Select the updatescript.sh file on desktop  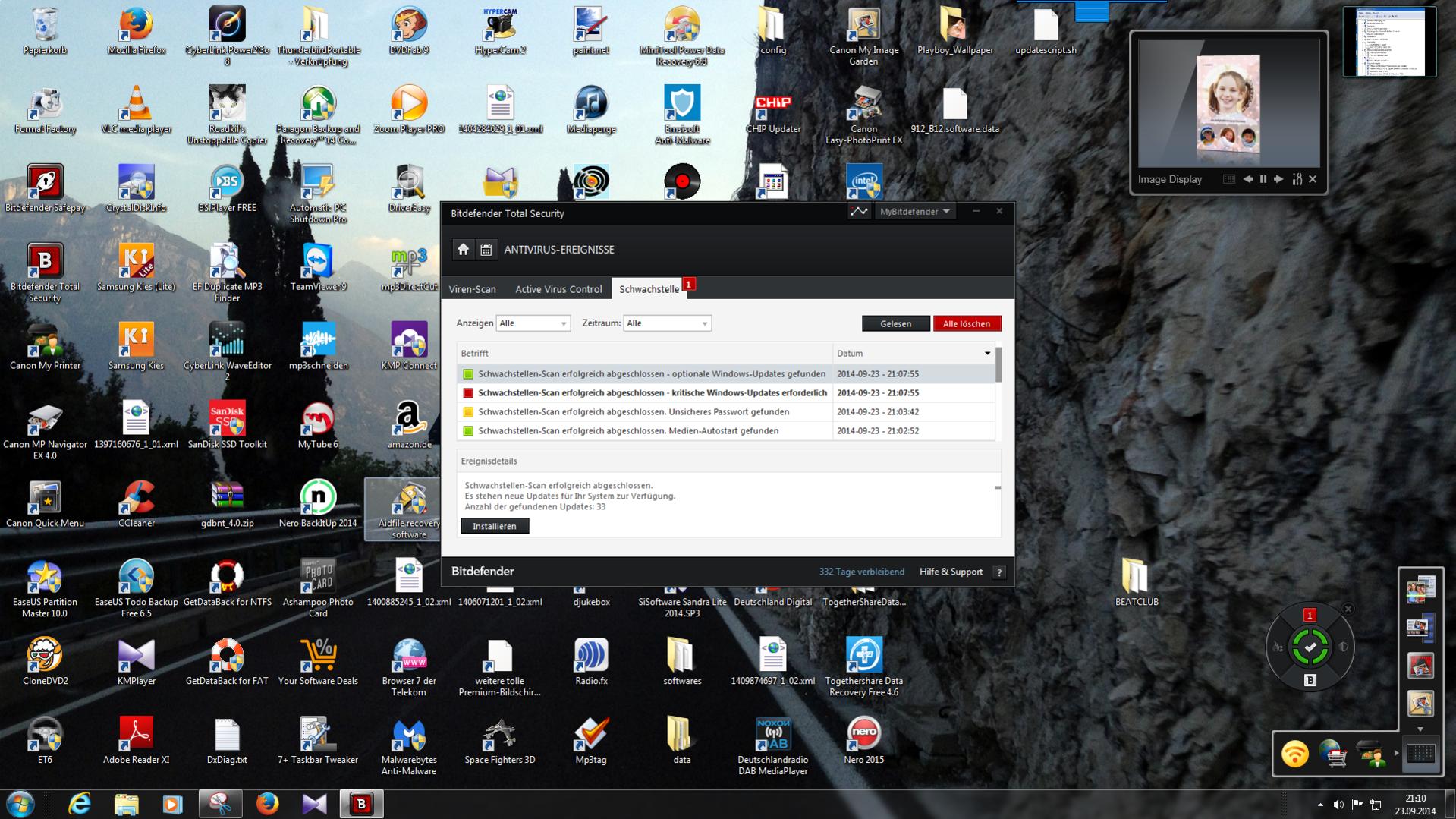tap(1046, 32)
